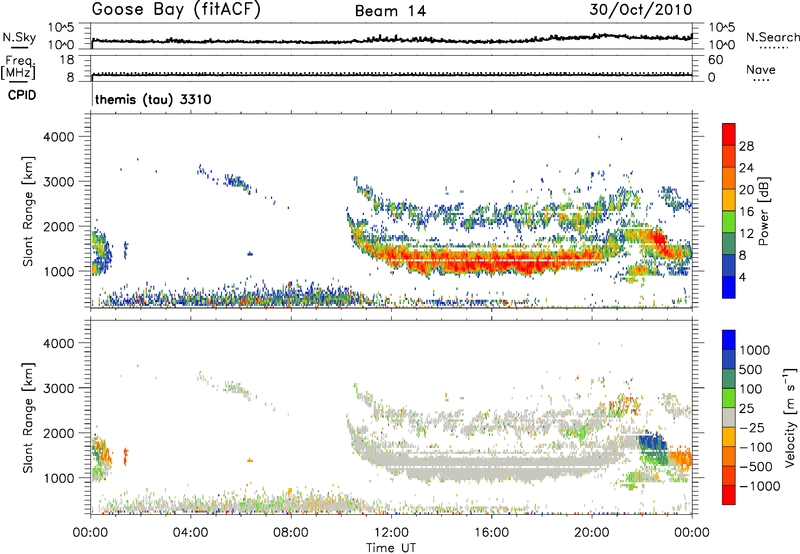Click the 'Time UT' axis title
This screenshot has width=800, height=554.
click(x=391, y=548)
